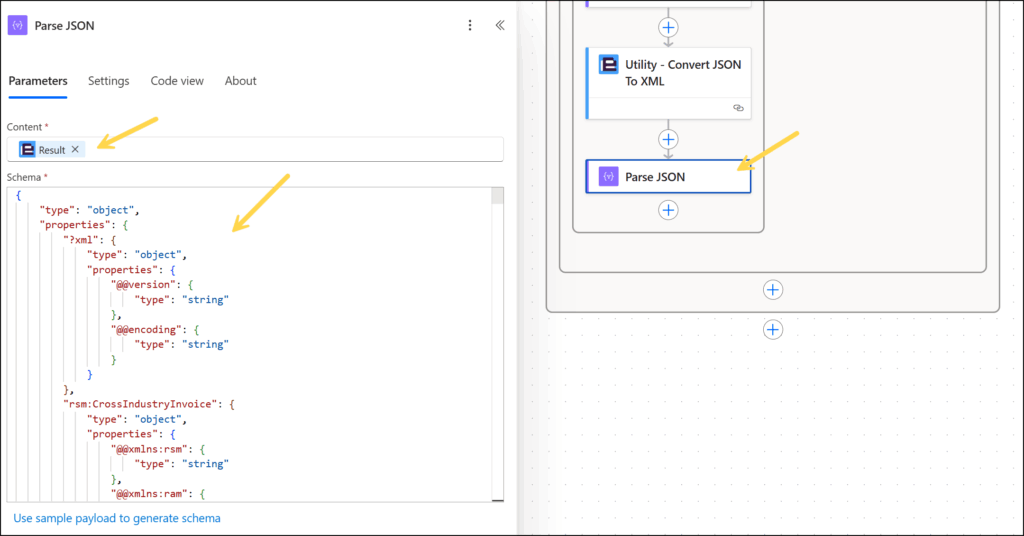Open the About tab
The width and height of the screenshot is (1024, 536).
pyautogui.click(x=240, y=81)
